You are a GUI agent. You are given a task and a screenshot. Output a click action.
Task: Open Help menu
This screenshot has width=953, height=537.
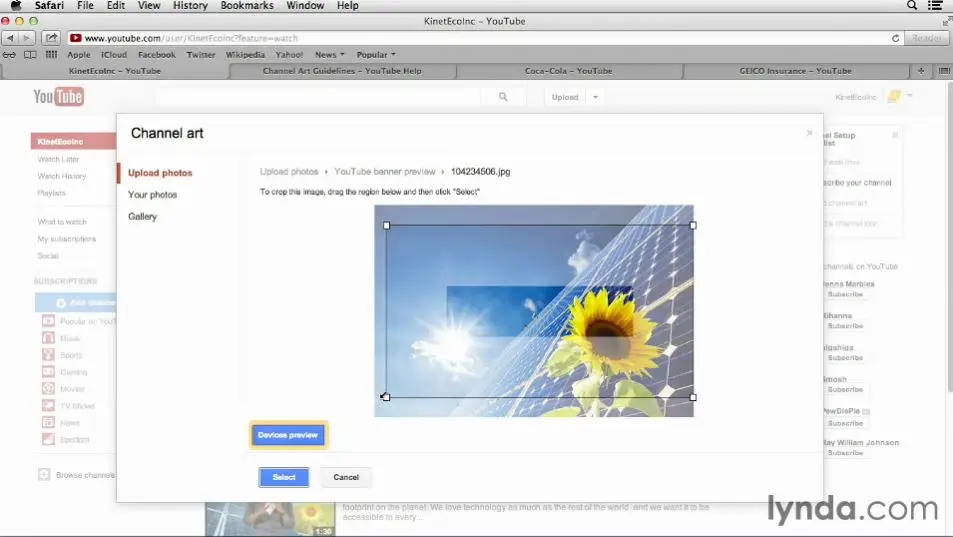[348, 5]
